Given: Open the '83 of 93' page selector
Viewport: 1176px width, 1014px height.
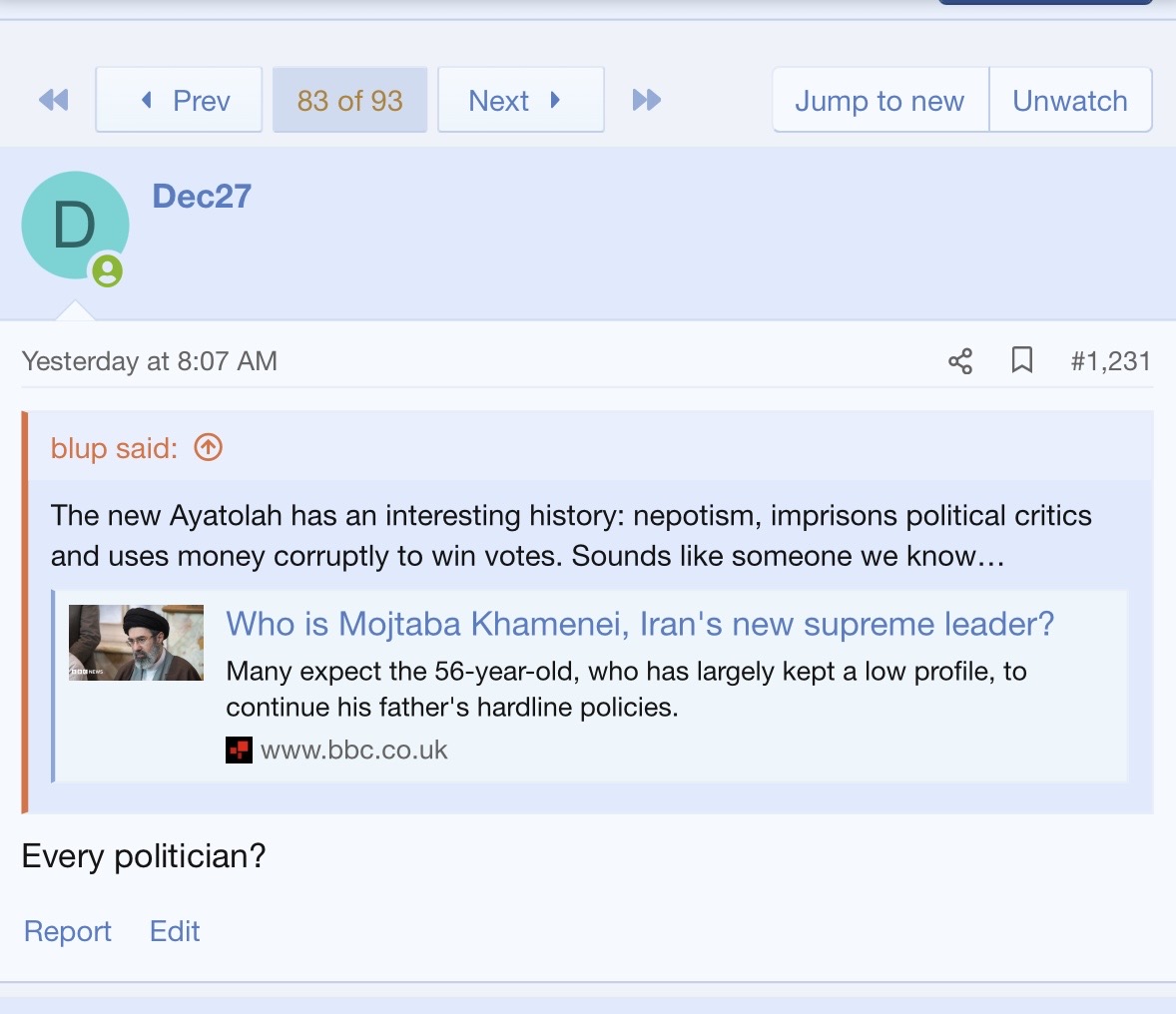Looking at the screenshot, I should click(349, 100).
